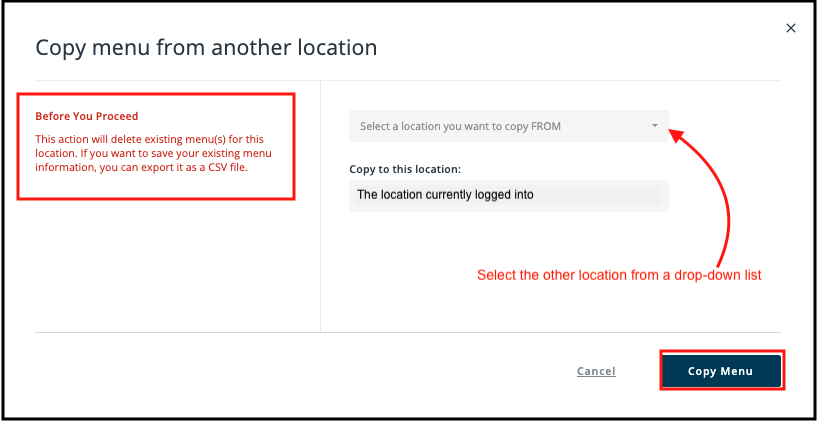Click the 'The location currently logged into' text

coord(445,195)
